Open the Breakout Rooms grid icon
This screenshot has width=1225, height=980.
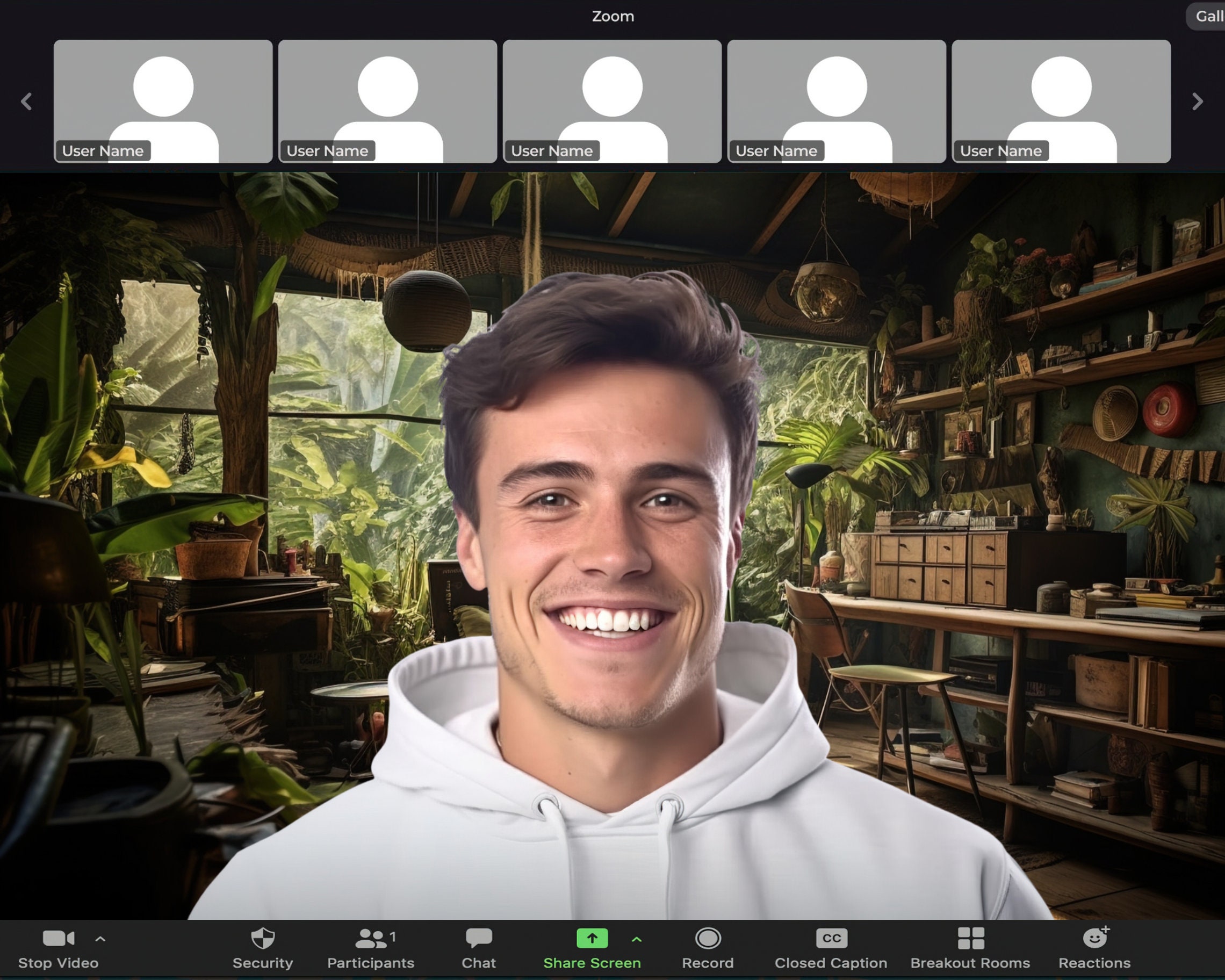pos(971,939)
